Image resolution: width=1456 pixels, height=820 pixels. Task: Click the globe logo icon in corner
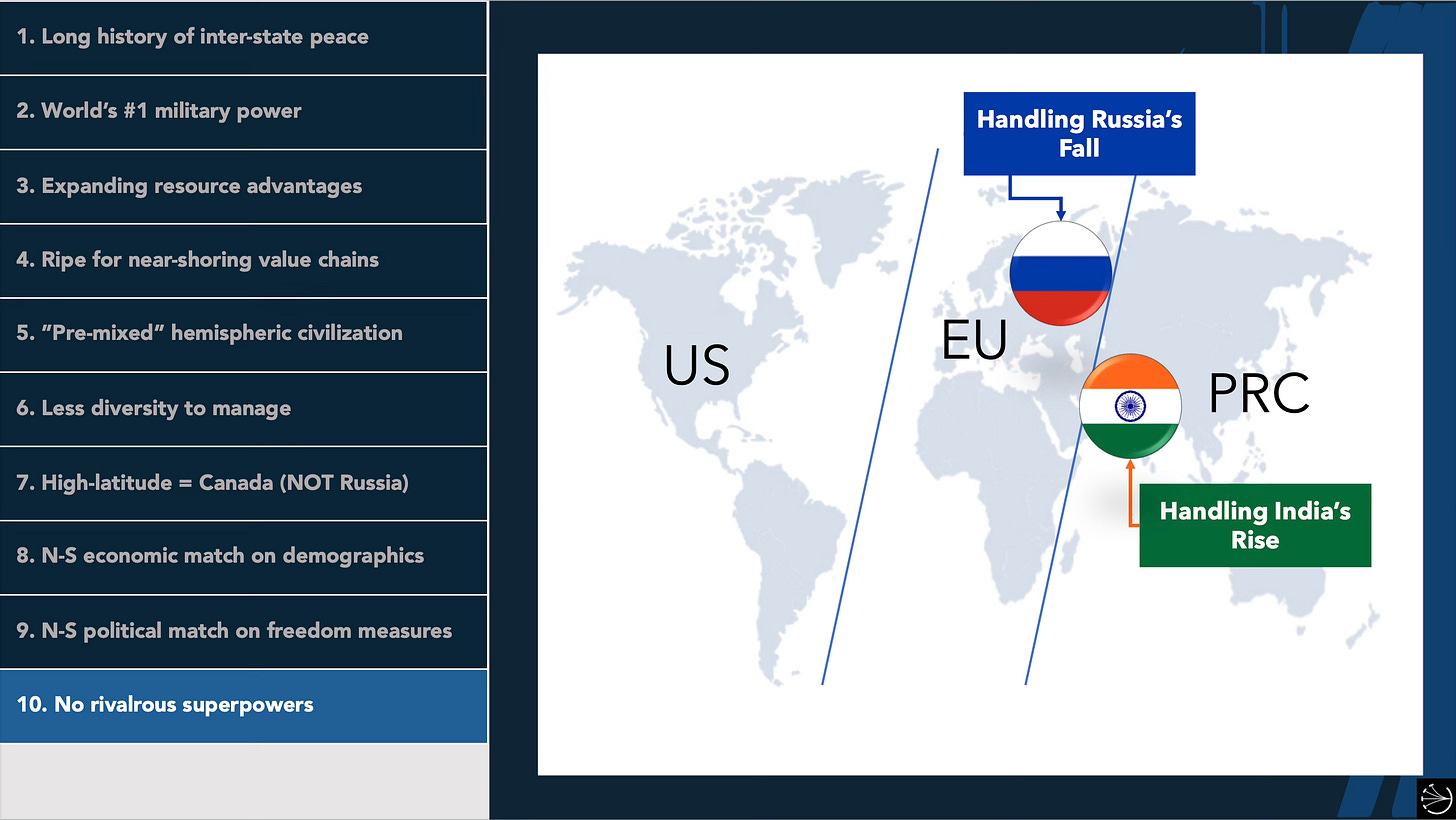pyautogui.click(x=1437, y=800)
